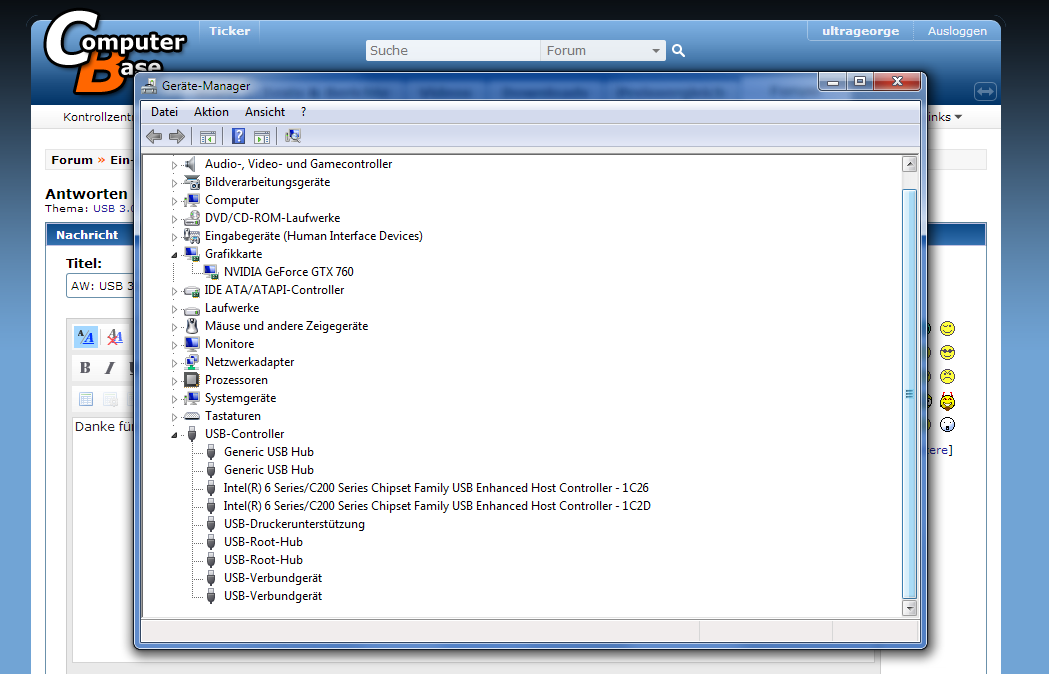Click the USB 3.0 Thema link
1049x674 pixels.
[113, 209]
